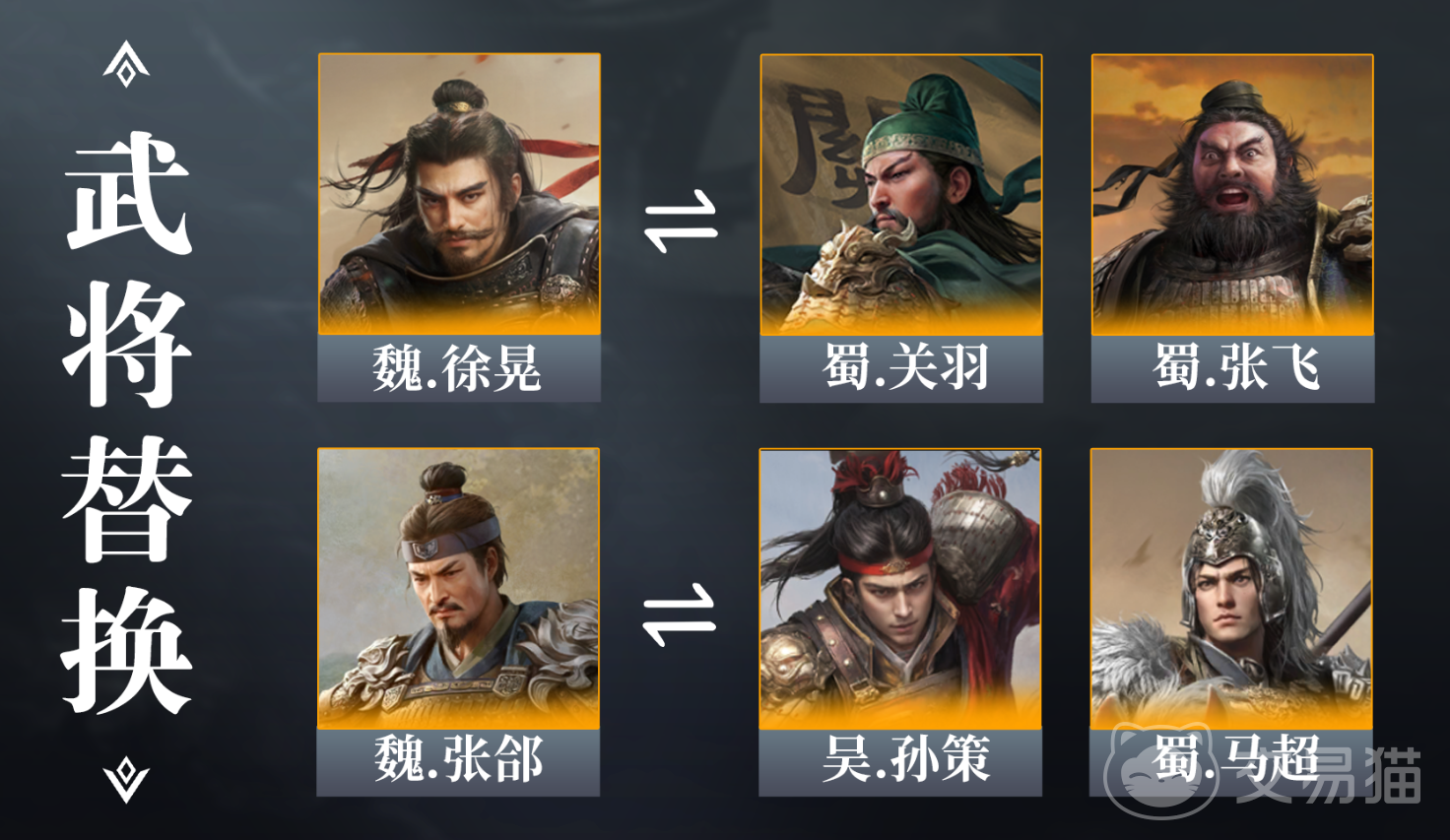
Task: Select the 马超 portrait
Action: pyautogui.click(x=1231, y=589)
